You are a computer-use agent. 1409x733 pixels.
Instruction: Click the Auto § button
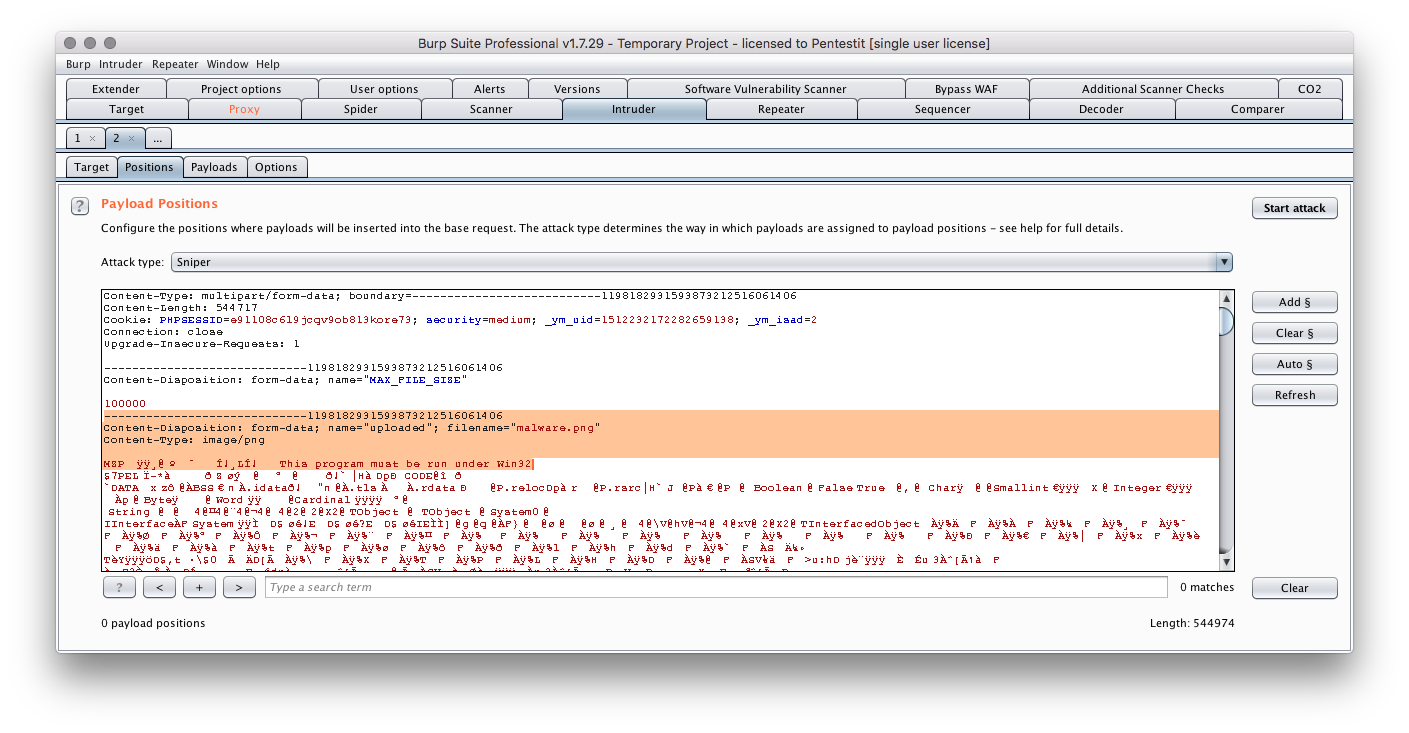pos(1294,364)
